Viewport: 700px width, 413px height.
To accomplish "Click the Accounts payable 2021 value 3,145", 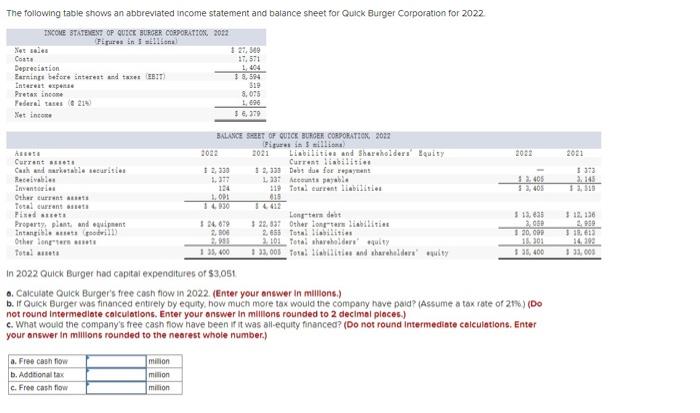I will [586, 179].
